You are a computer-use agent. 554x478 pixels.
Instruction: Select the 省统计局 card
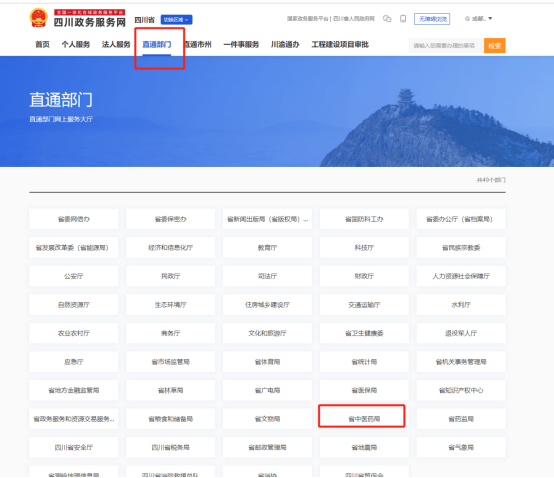364,362
